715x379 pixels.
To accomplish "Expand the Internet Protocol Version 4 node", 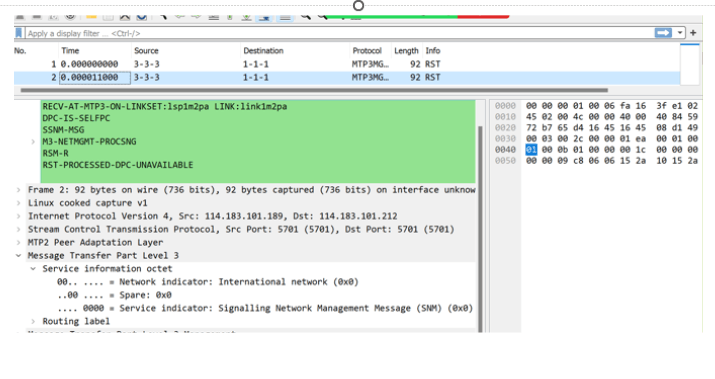I will coord(18,216).
